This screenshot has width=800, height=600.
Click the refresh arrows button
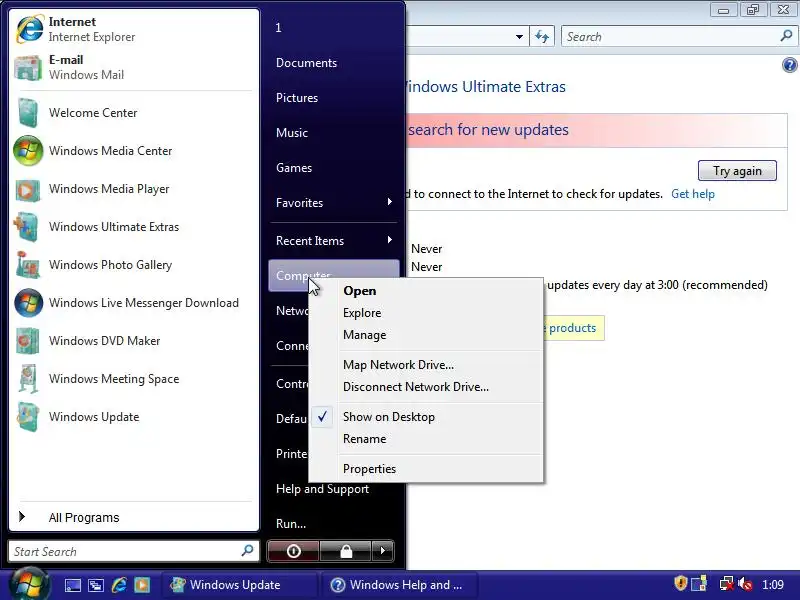pyautogui.click(x=542, y=37)
